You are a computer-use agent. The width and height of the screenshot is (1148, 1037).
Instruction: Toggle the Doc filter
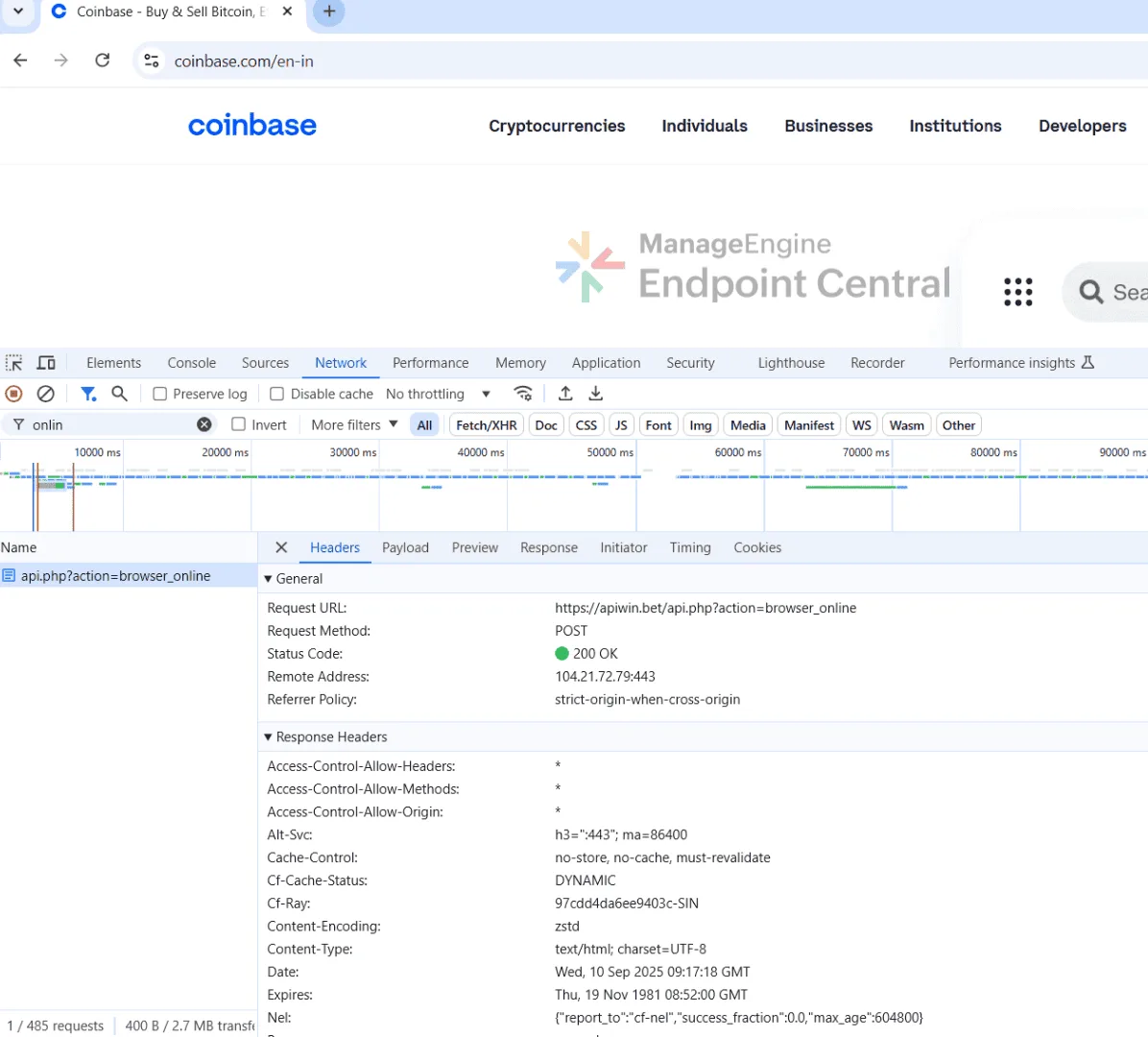[546, 425]
